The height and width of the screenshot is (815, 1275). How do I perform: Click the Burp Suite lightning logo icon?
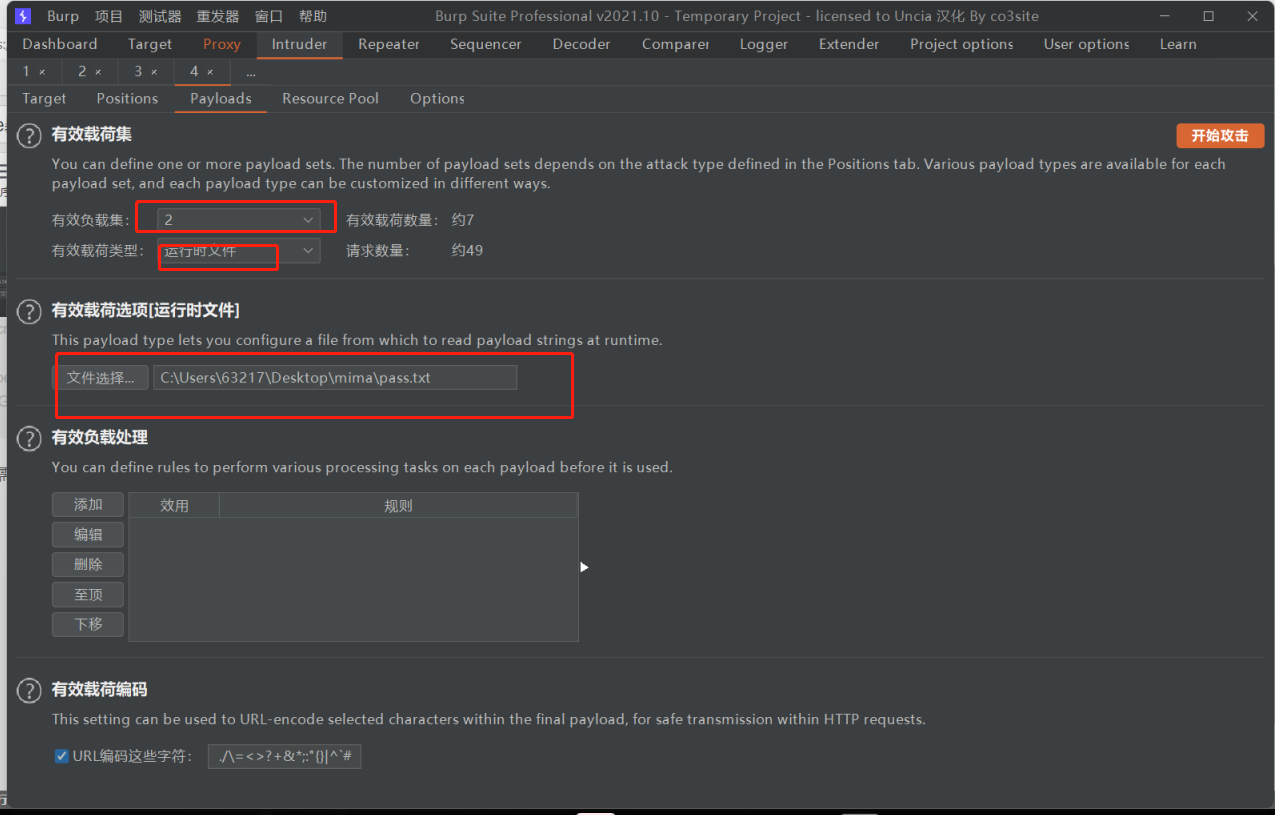click(23, 16)
